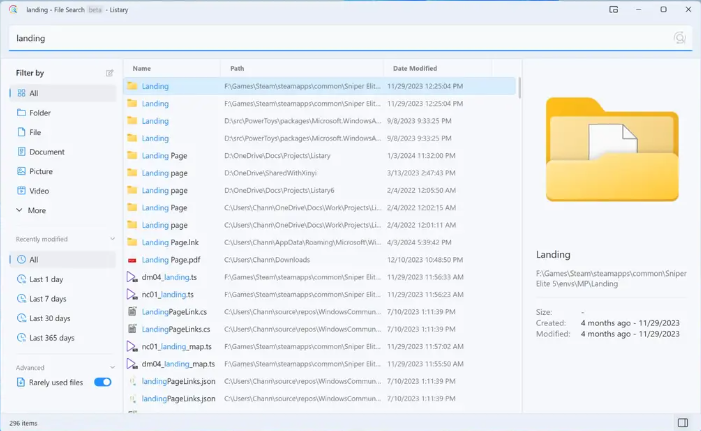Sort results by the Name column
The height and width of the screenshot is (431, 701).
pyautogui.click(x=172, y=68)
